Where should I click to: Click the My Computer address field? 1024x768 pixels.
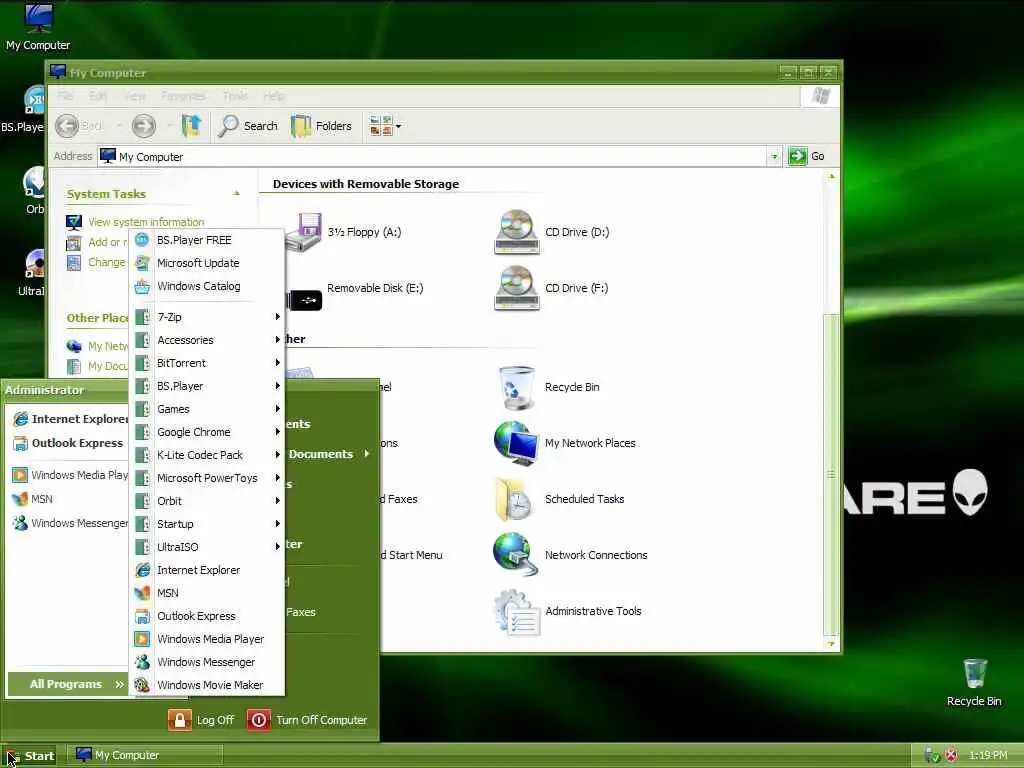click(432, 157)
